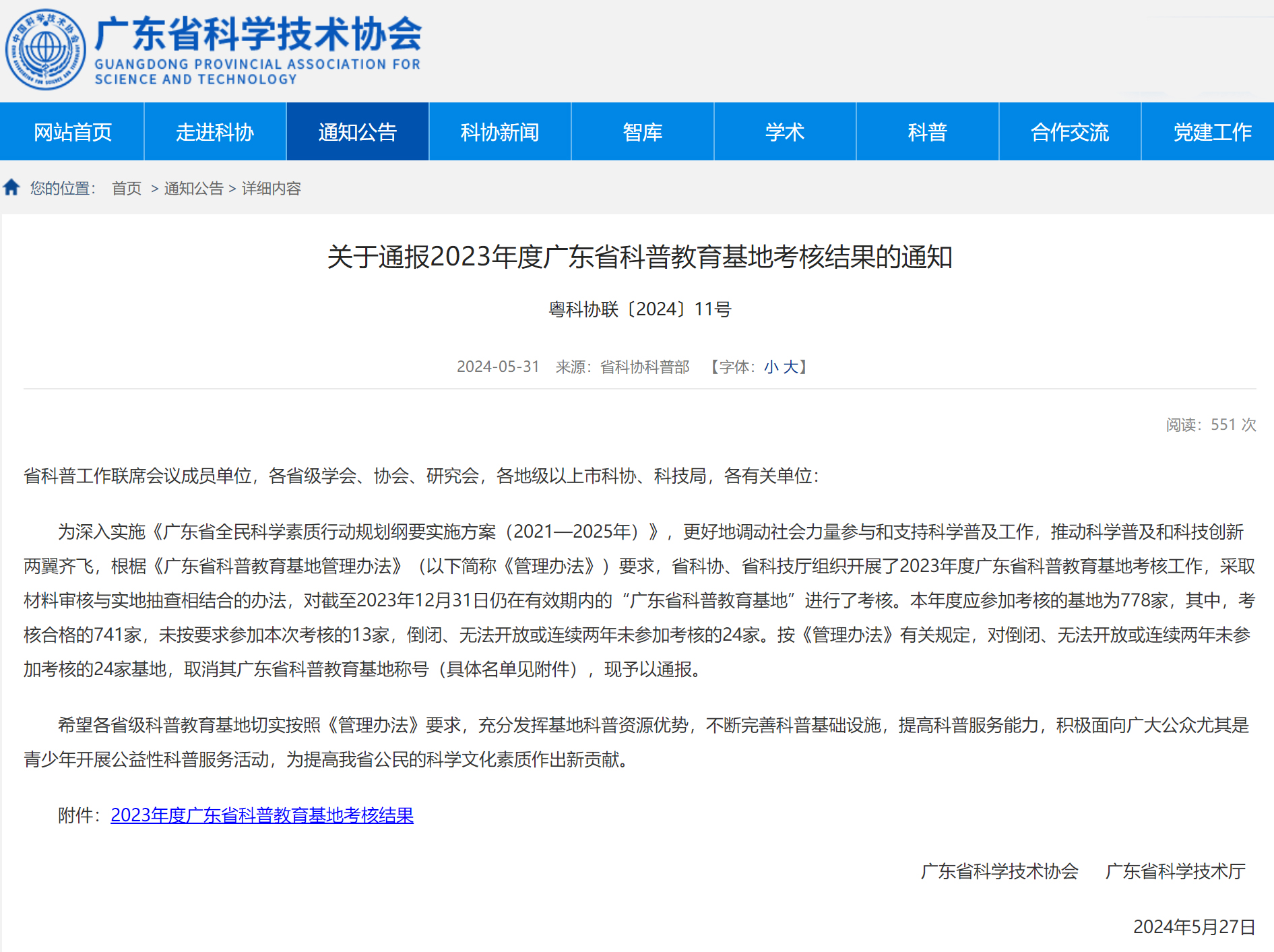Click the home icon in breadcrumb

[x=11, y=187]
